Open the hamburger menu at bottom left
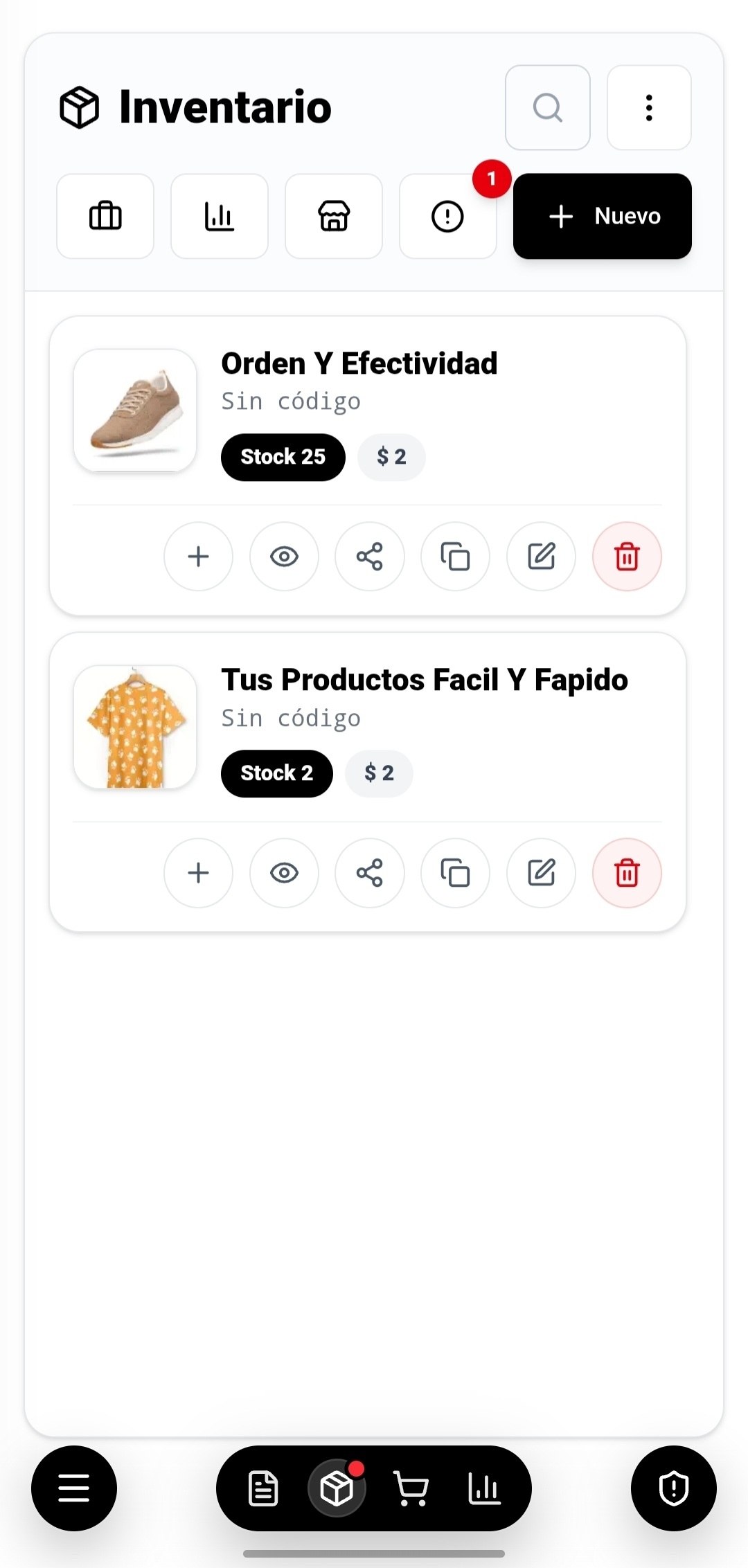The image size is (748, 1568). coord(74,1488)
